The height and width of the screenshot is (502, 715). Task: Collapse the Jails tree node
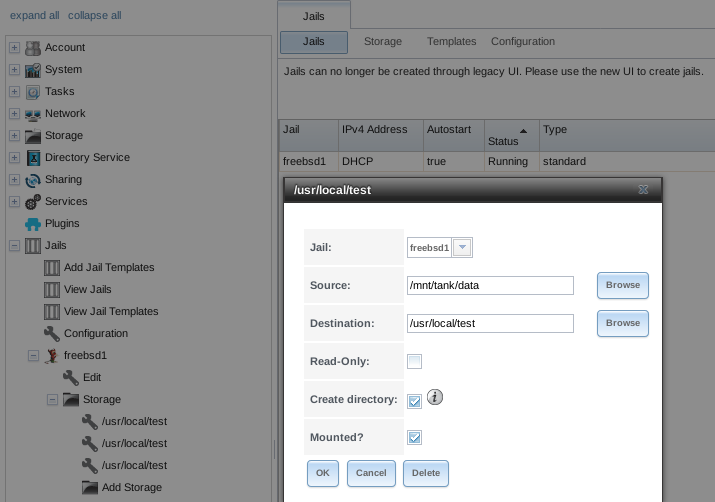[14, 246]
